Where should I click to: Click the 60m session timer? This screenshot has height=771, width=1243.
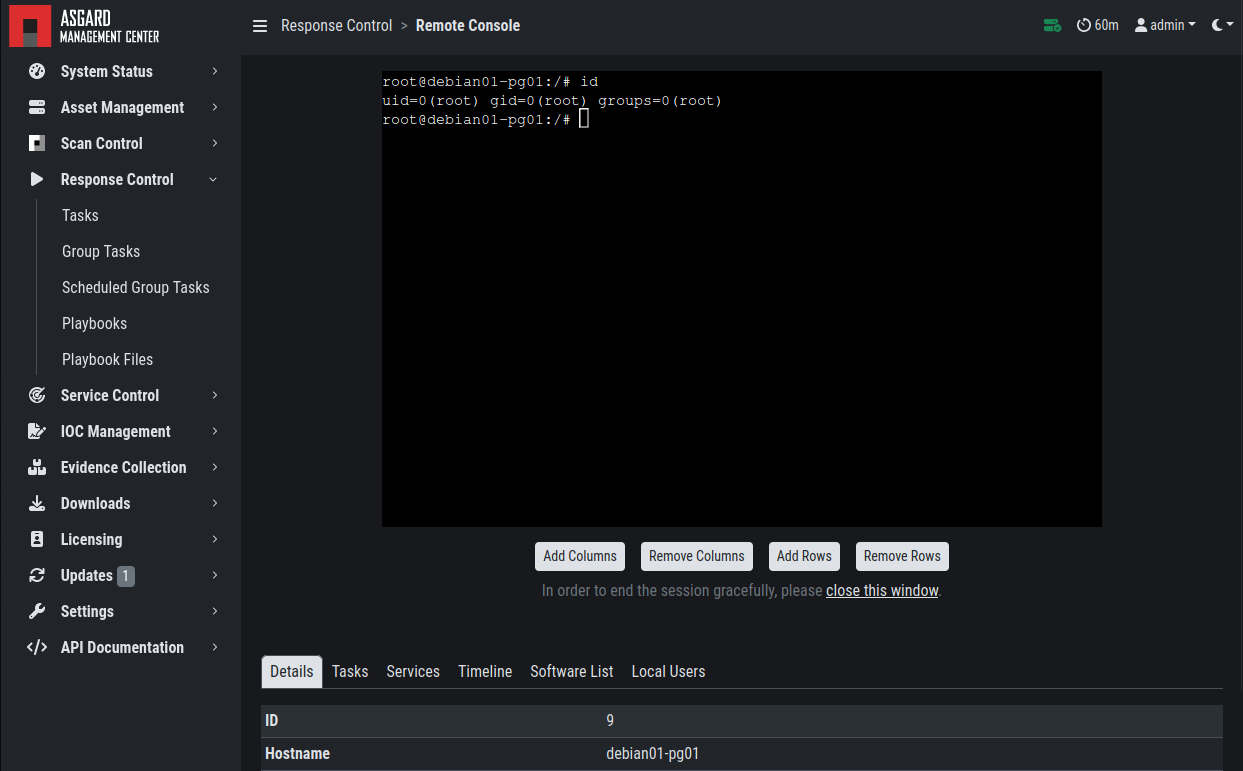(x=1097, y=25)
